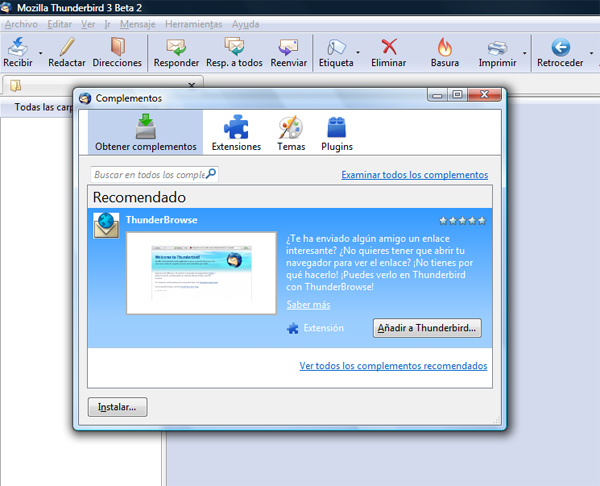Viewport: 600px width, 486px height.
Task: Minimize the Complementos dialog
Action: click(x=437, y=95)
